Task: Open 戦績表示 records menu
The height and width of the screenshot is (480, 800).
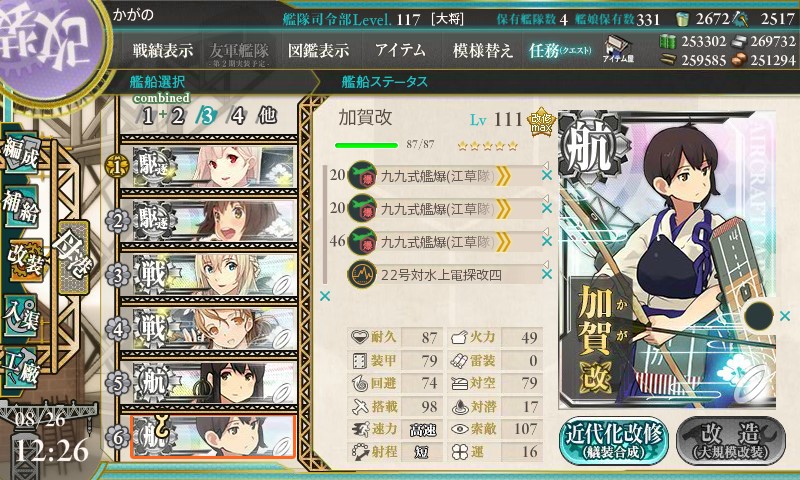Action: pyautogui.click(x=163, y=50)
